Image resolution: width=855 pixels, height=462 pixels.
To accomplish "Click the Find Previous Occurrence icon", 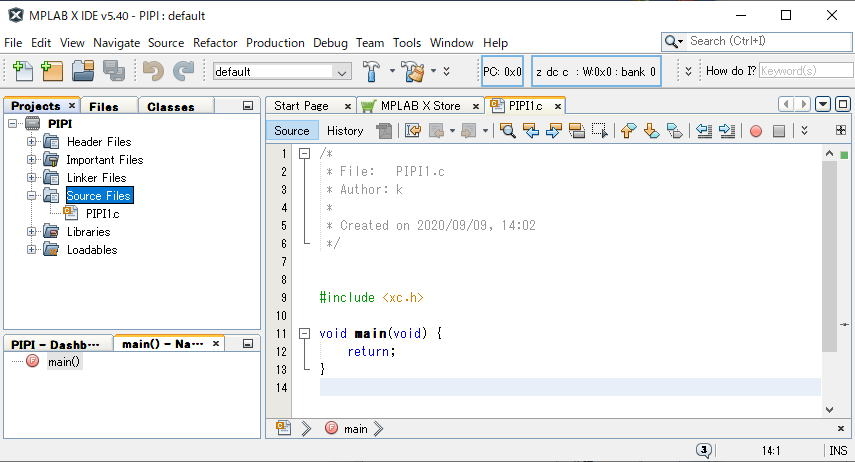I will coord(531,131).
